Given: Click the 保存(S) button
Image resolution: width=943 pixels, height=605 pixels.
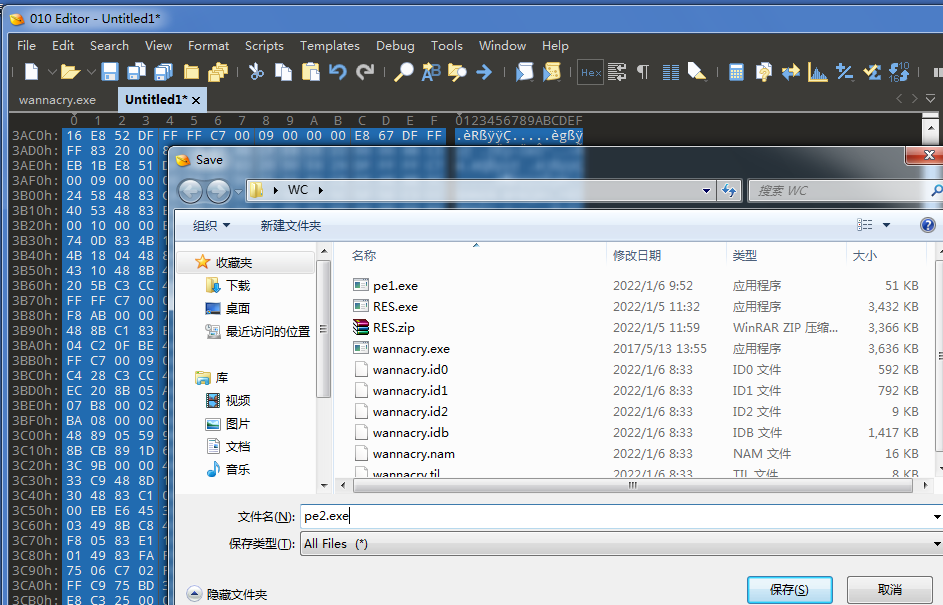Looking at the screenshot, I should pos(790,590).
